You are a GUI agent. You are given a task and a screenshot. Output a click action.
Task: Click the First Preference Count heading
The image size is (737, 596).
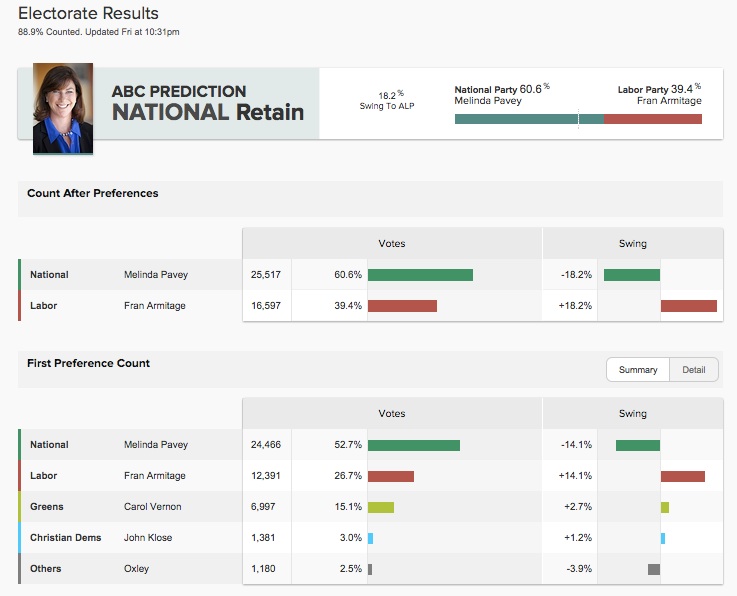click(88, 363)
